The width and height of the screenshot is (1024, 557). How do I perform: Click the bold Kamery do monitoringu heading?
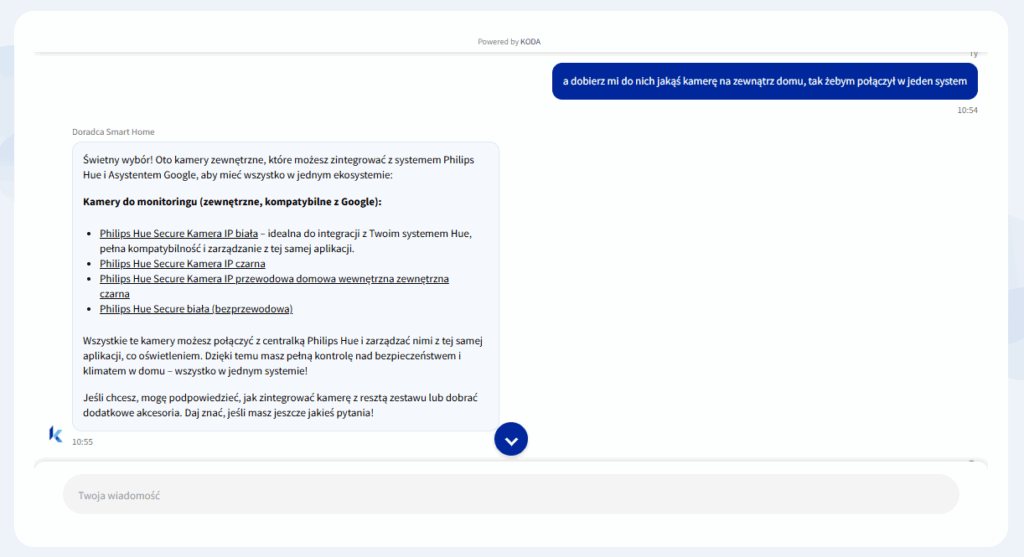(x=232, y=202)
